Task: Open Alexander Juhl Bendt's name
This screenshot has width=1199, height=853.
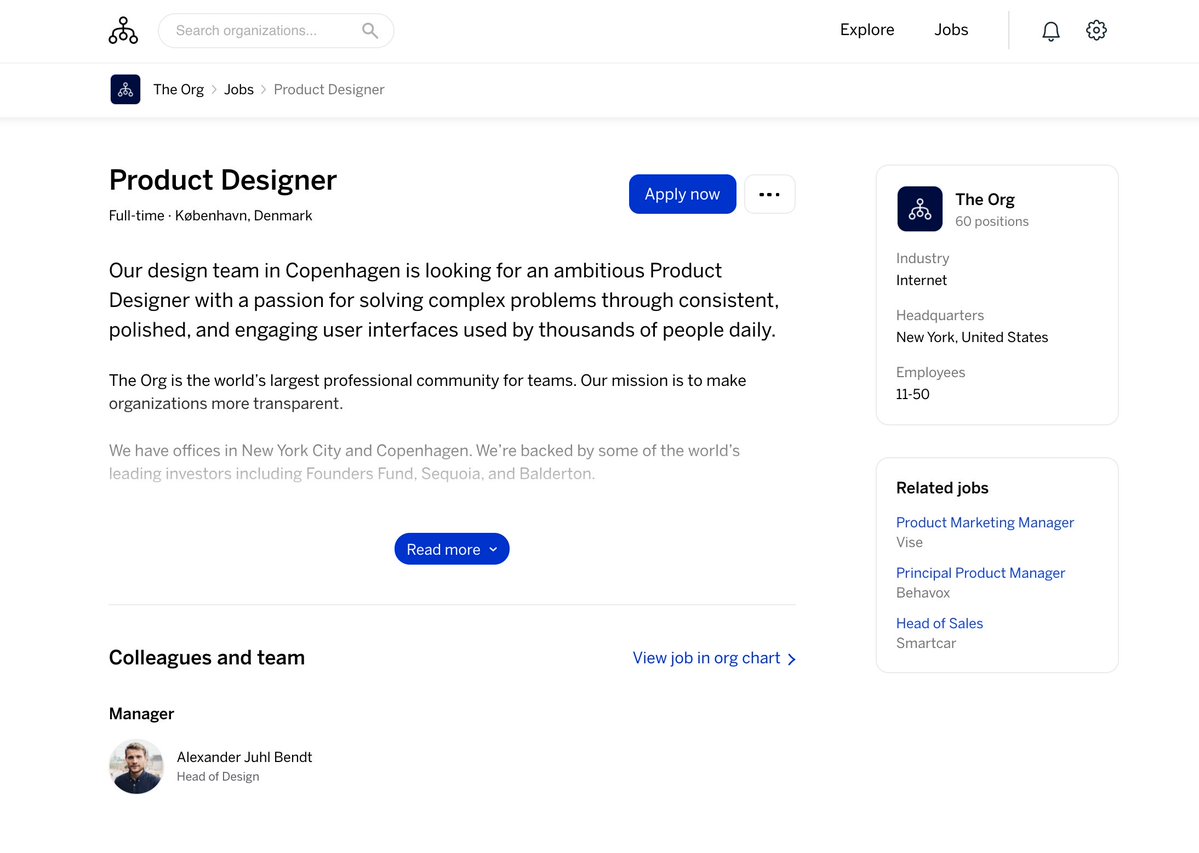Action: 244,757
